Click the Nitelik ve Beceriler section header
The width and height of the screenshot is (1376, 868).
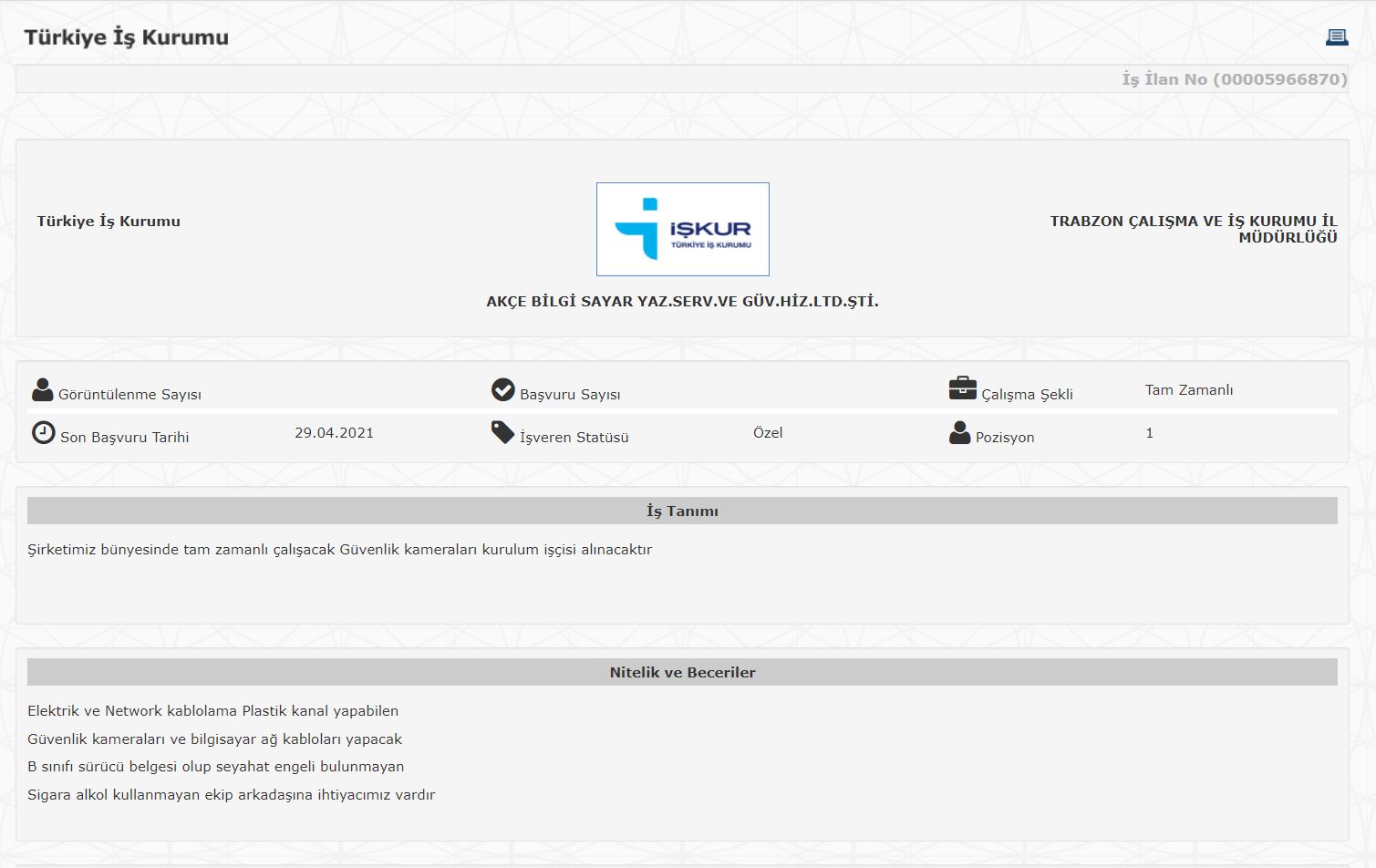(682, 672)
